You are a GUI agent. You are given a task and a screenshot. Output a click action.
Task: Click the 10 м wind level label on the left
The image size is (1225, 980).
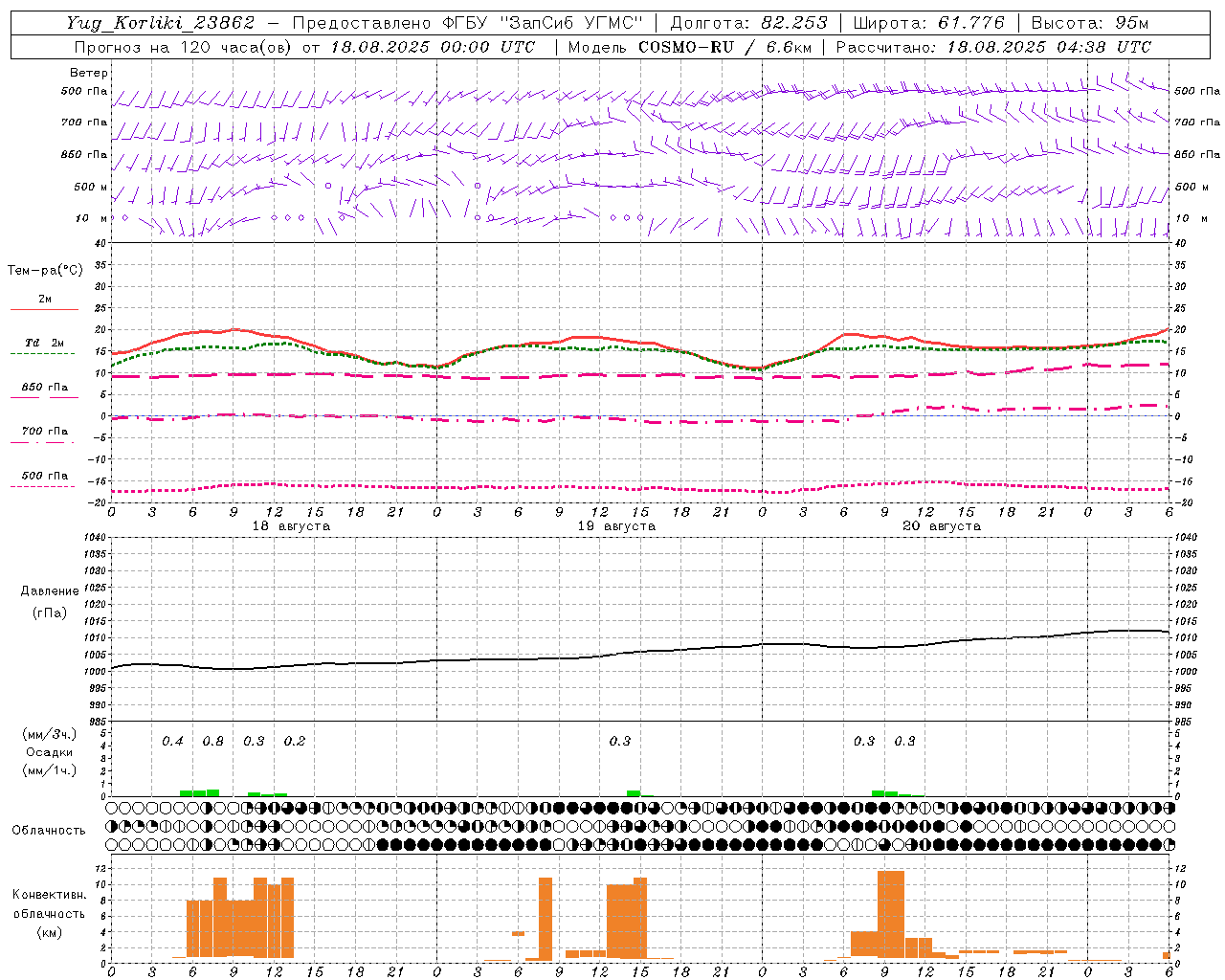92,218
